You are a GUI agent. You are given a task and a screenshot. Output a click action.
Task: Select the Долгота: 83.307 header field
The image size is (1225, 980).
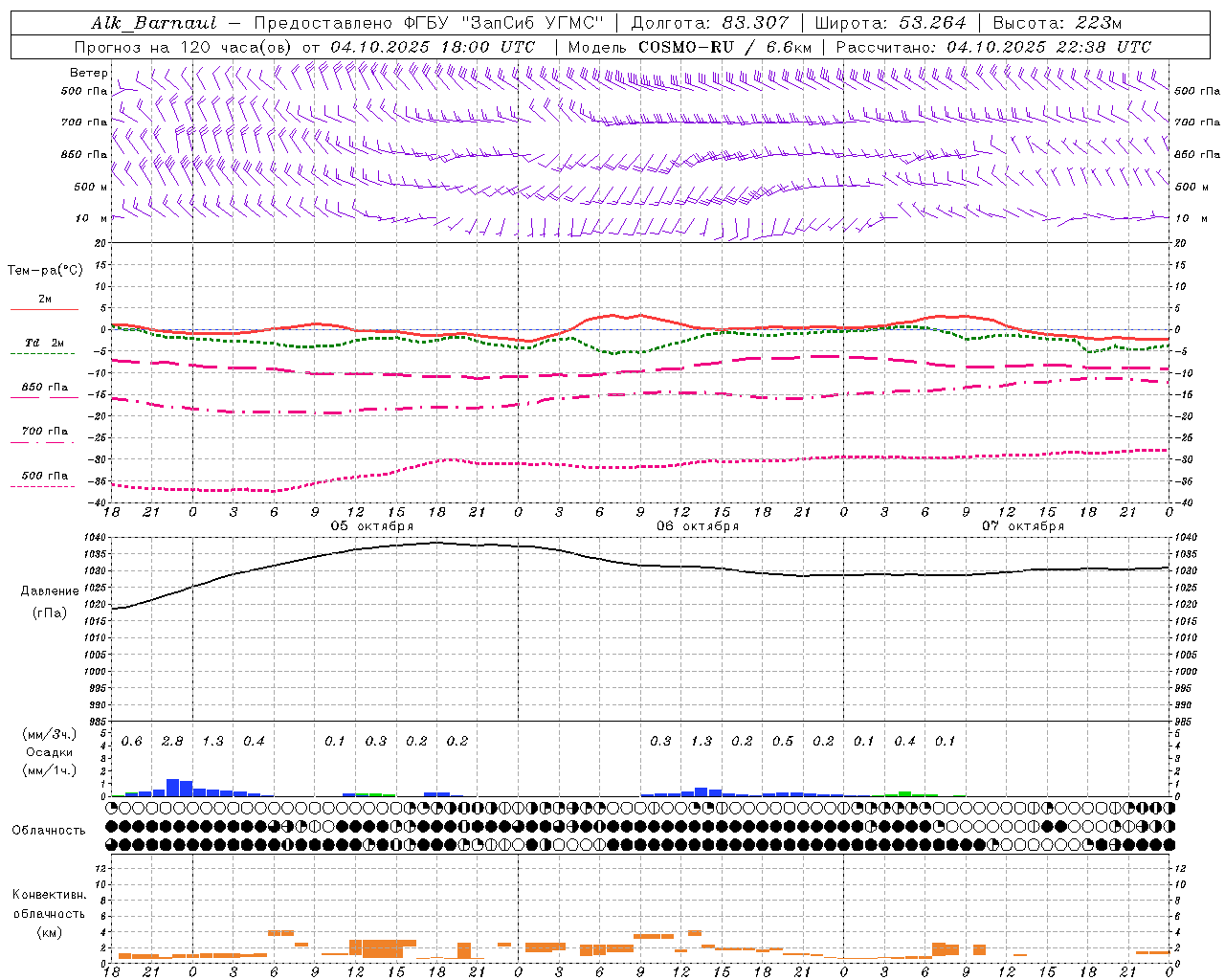710,23
